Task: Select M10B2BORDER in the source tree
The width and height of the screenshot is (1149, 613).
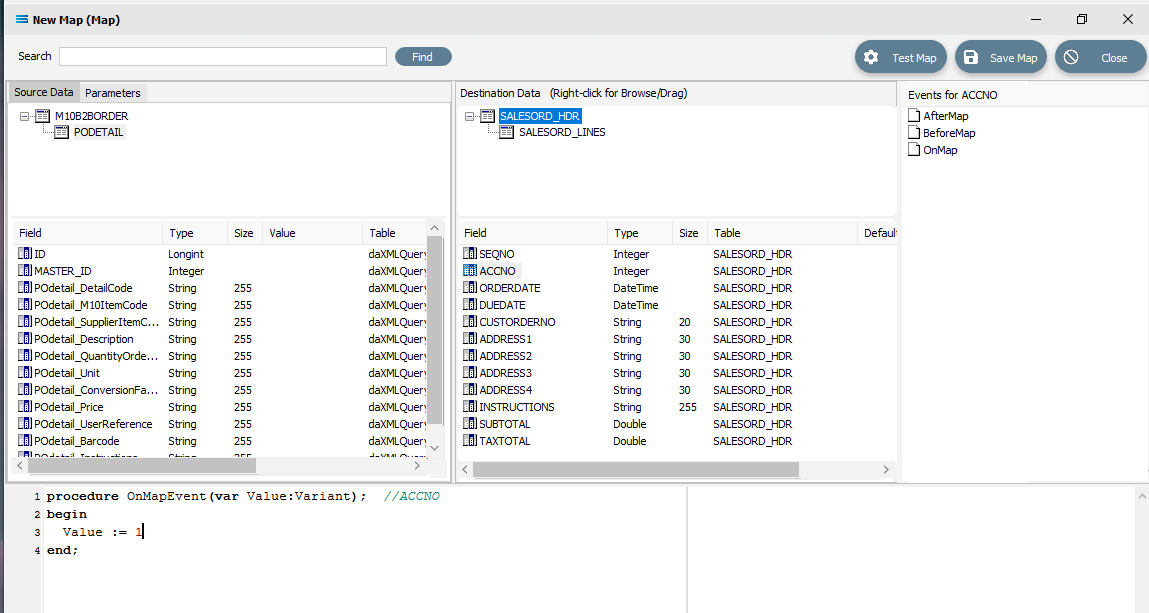Action: click(92, 116)
